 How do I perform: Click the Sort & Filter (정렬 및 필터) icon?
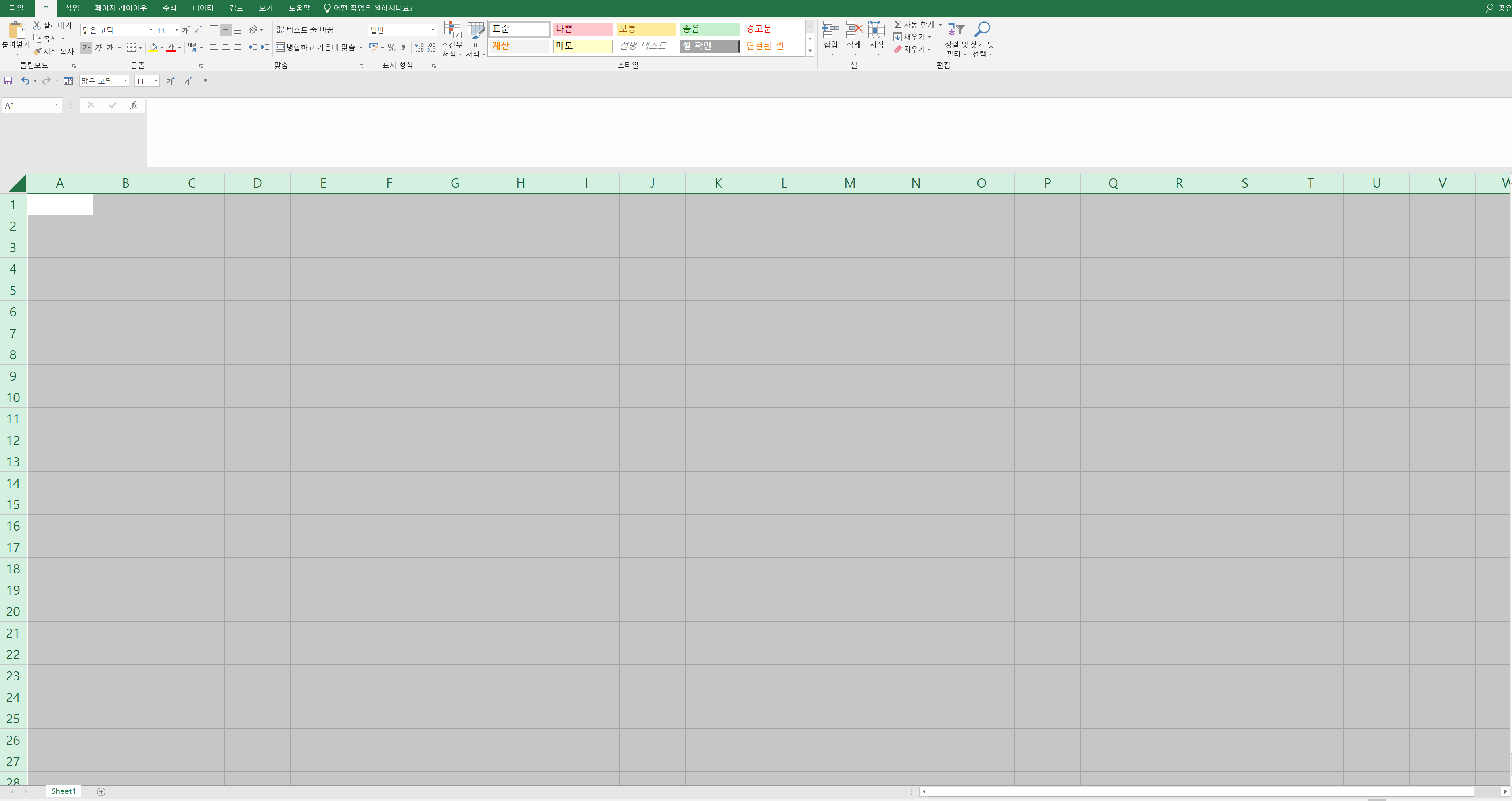point(956,29)
